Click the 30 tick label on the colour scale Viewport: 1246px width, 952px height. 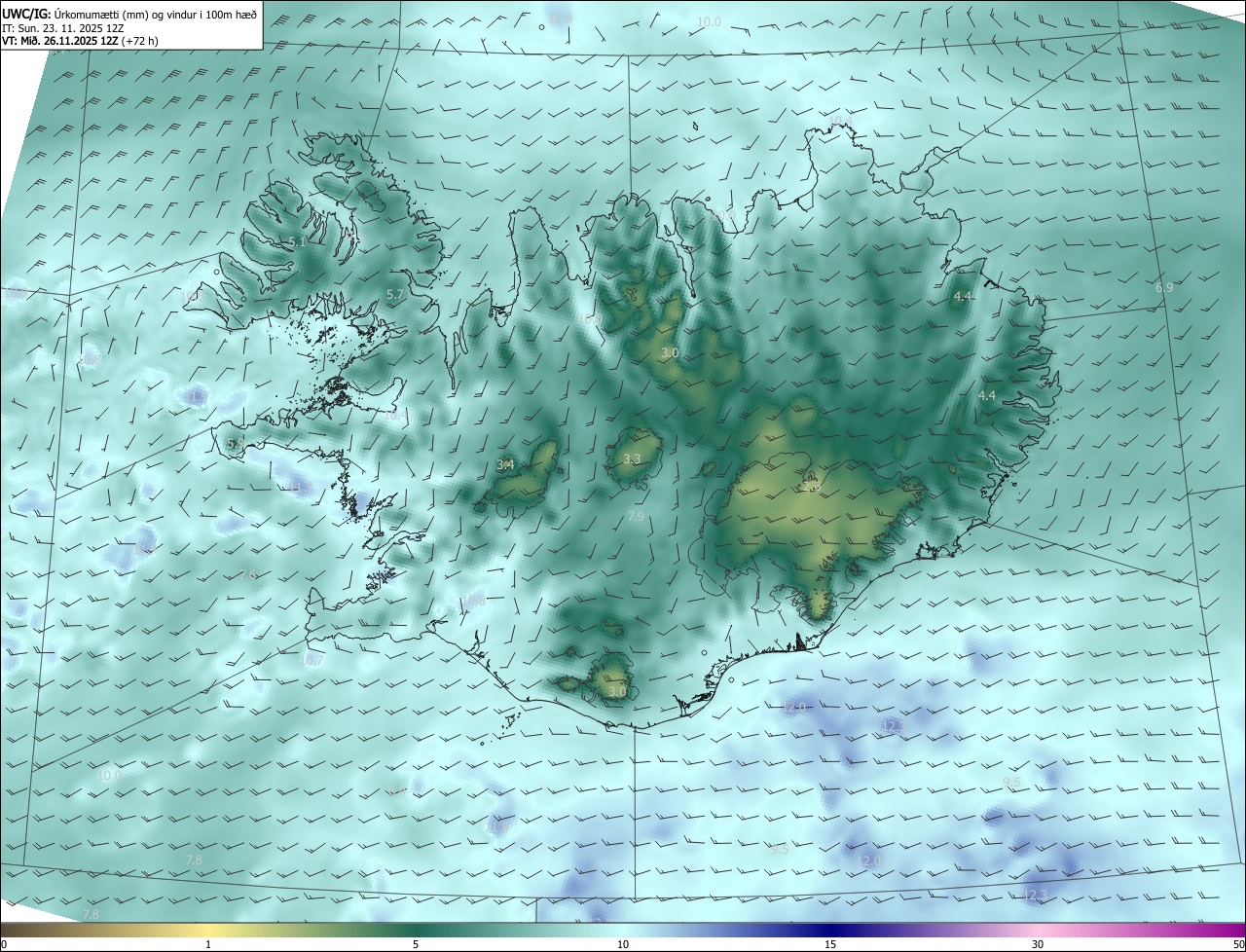point(1038,944)
